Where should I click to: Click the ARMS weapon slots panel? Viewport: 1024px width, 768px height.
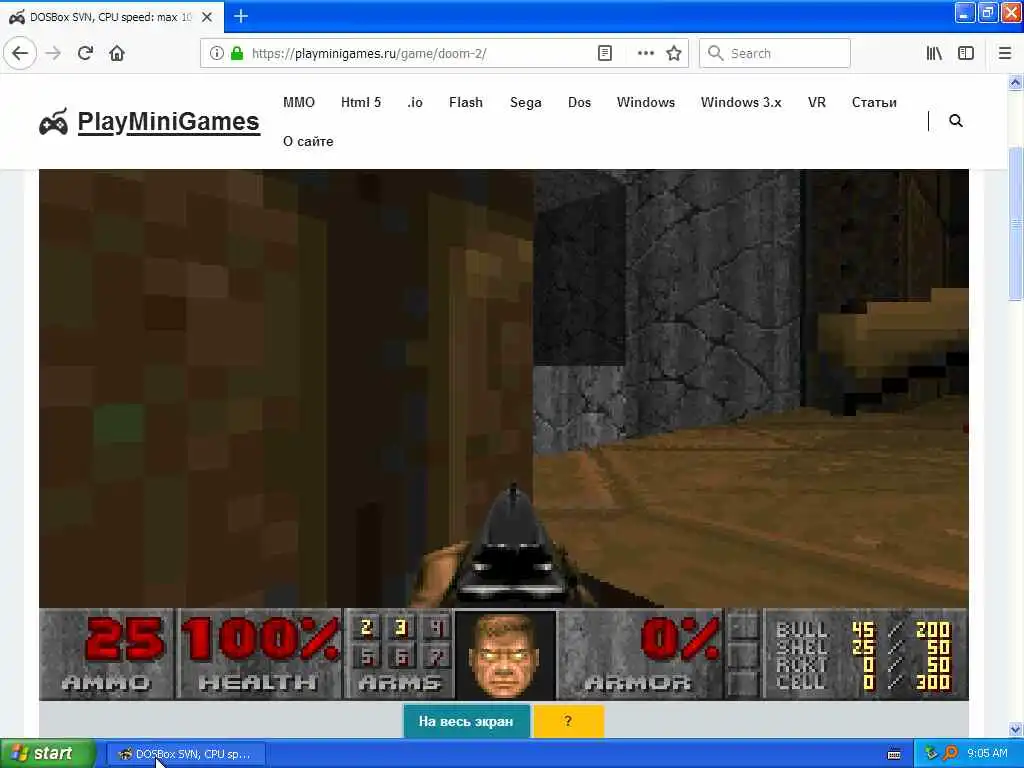[x=399, y=654]
